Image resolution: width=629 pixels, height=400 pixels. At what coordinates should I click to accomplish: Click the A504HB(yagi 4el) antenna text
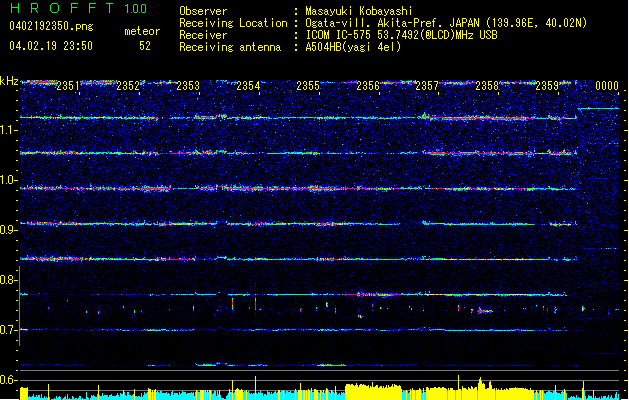coord(353,47)
